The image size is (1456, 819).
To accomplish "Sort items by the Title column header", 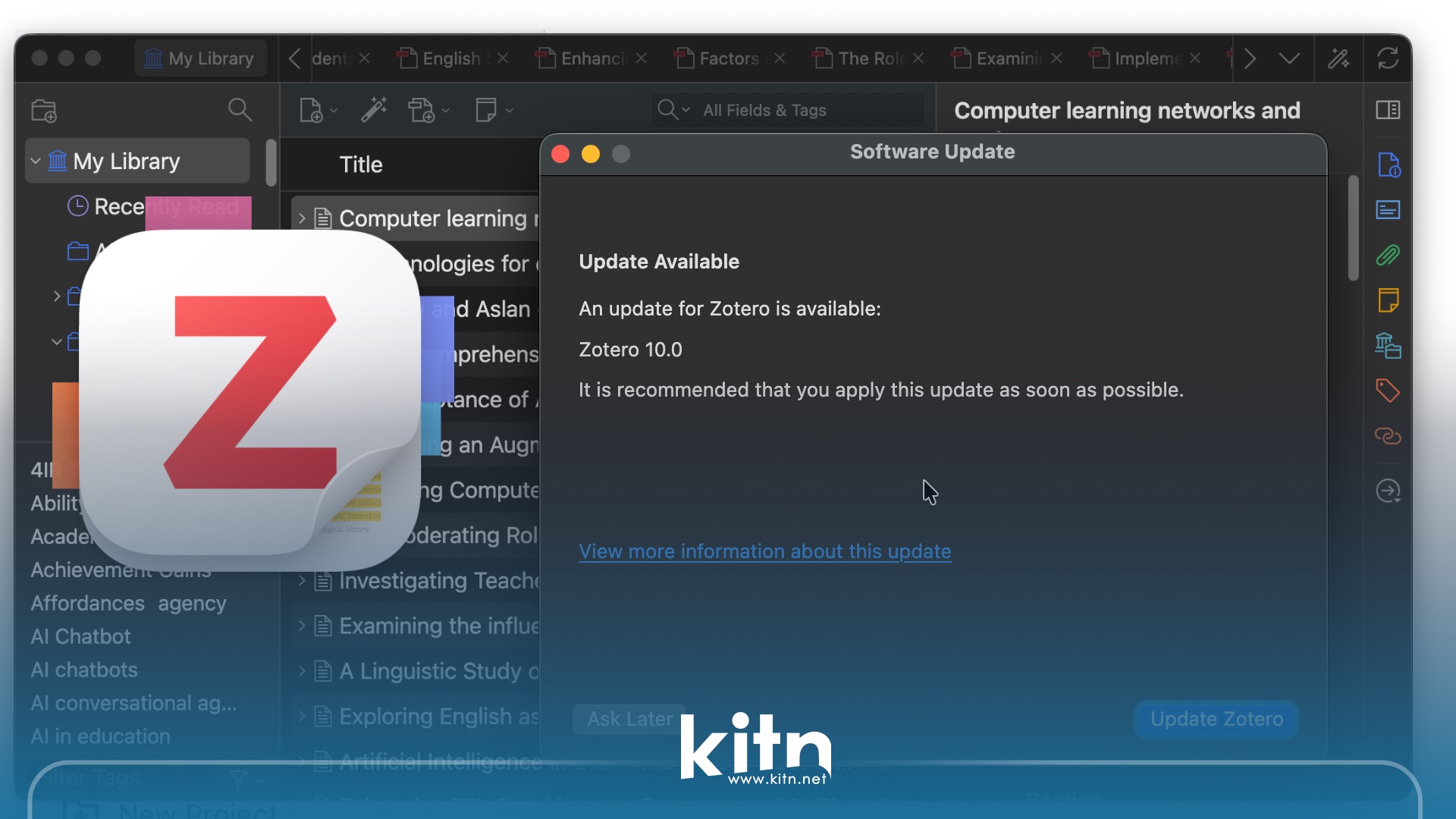I will [x=361, y=165].
